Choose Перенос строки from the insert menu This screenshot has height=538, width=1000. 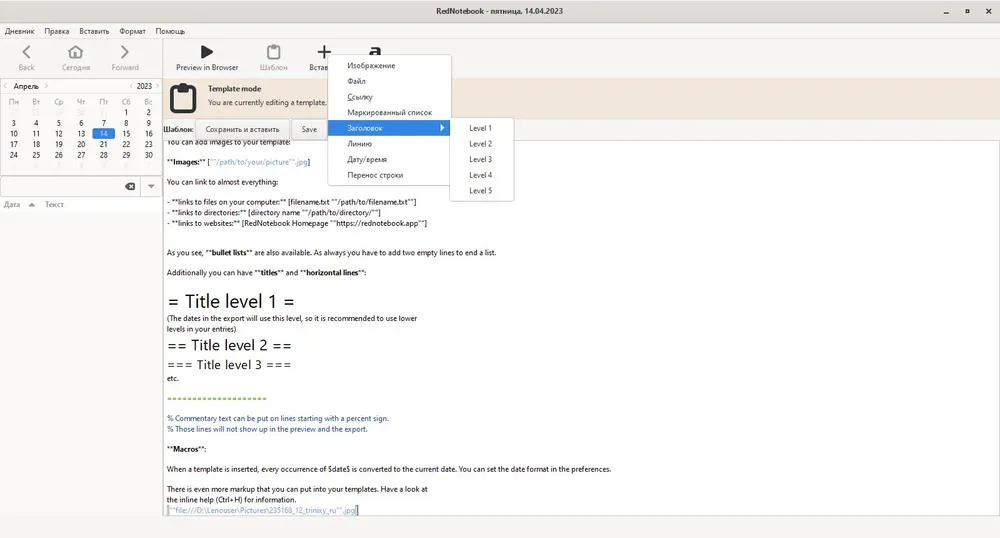(389, 175)
